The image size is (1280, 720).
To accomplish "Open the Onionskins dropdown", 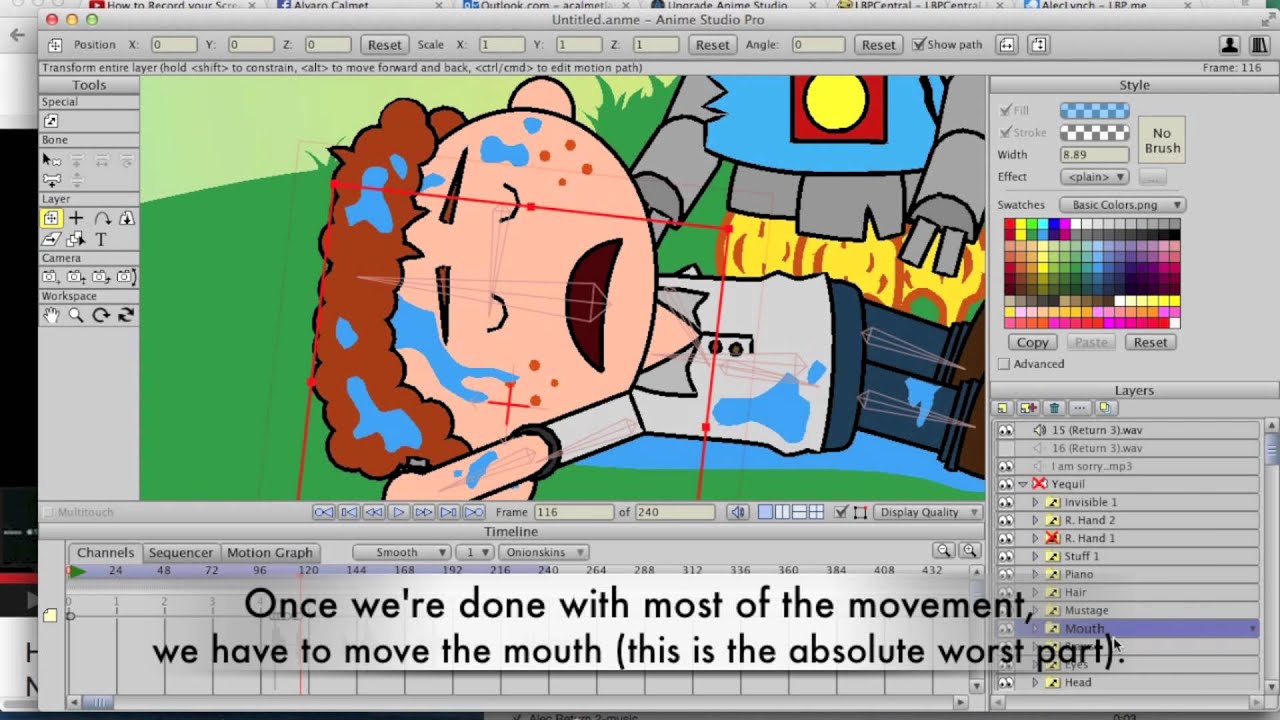I will click(x=543, y=552).
